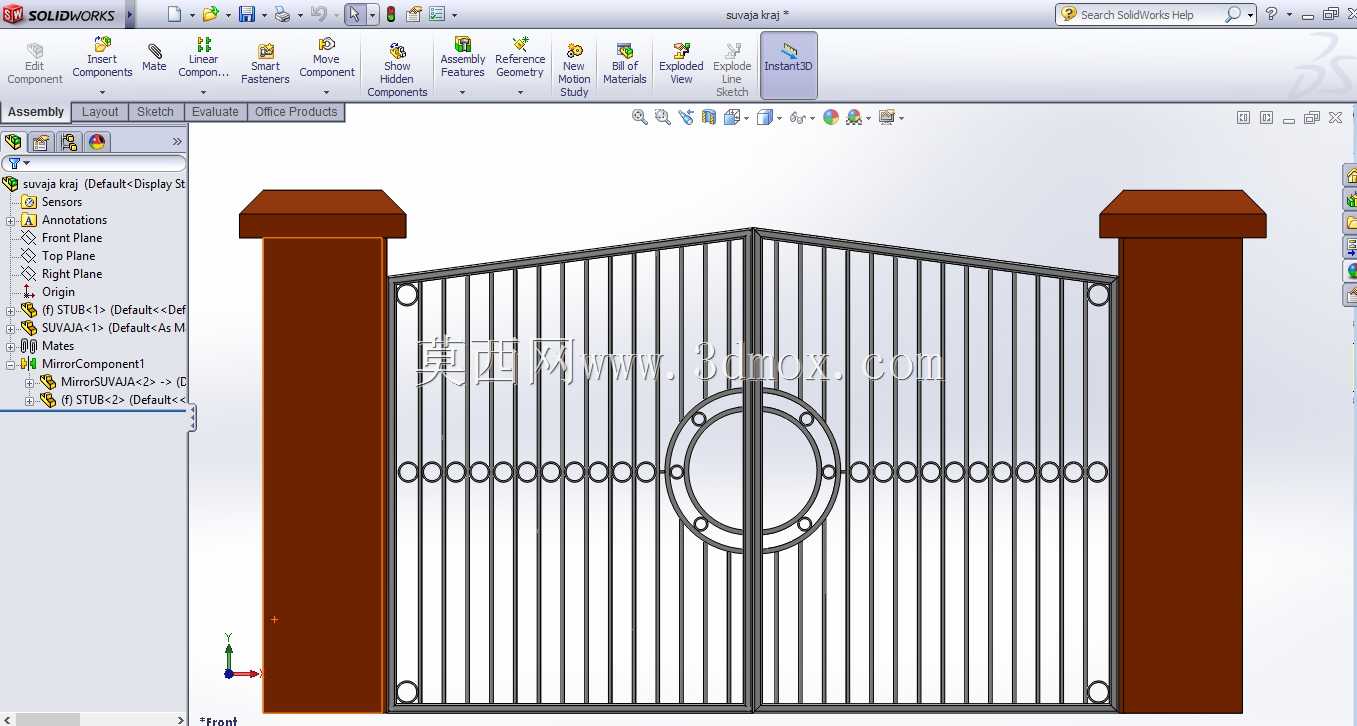Expand the Mates folder node
1357x726 pixels.
(x=10, y=347)
